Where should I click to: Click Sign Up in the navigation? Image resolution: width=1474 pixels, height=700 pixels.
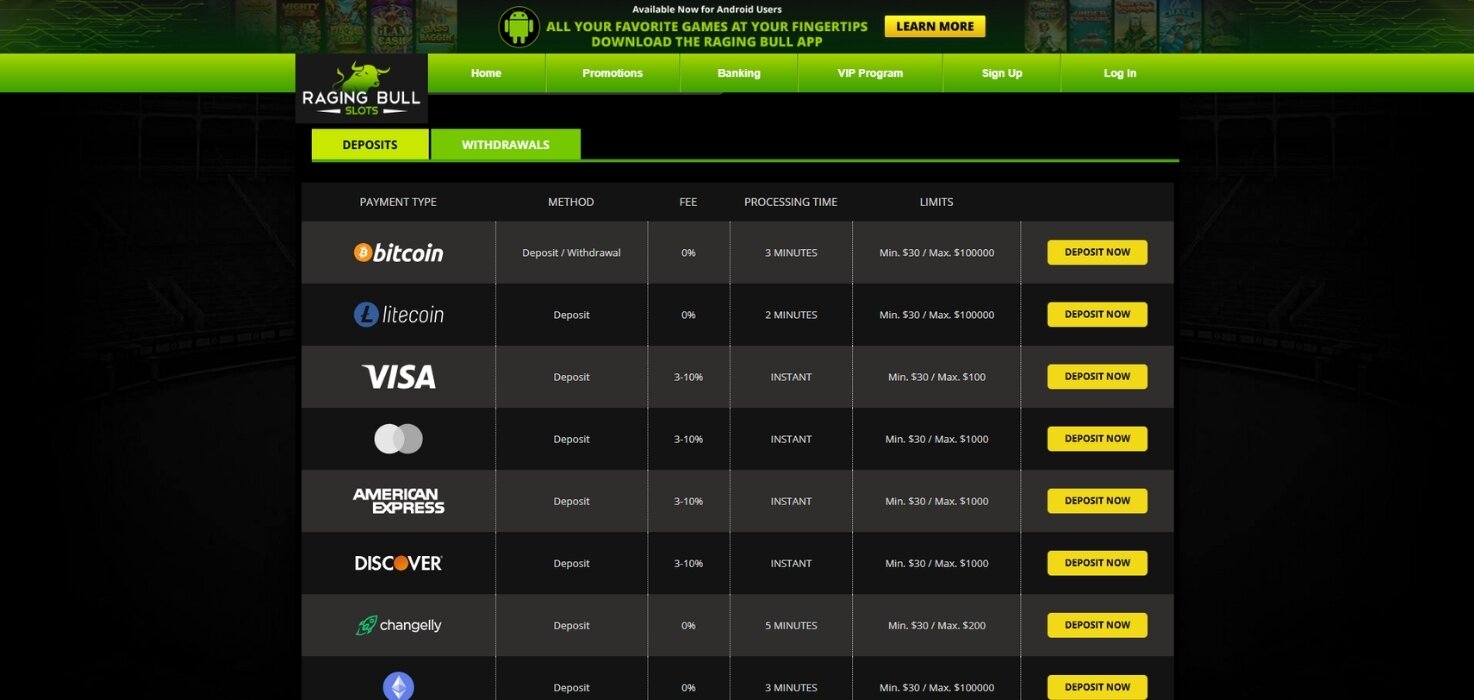(1001, 73)
